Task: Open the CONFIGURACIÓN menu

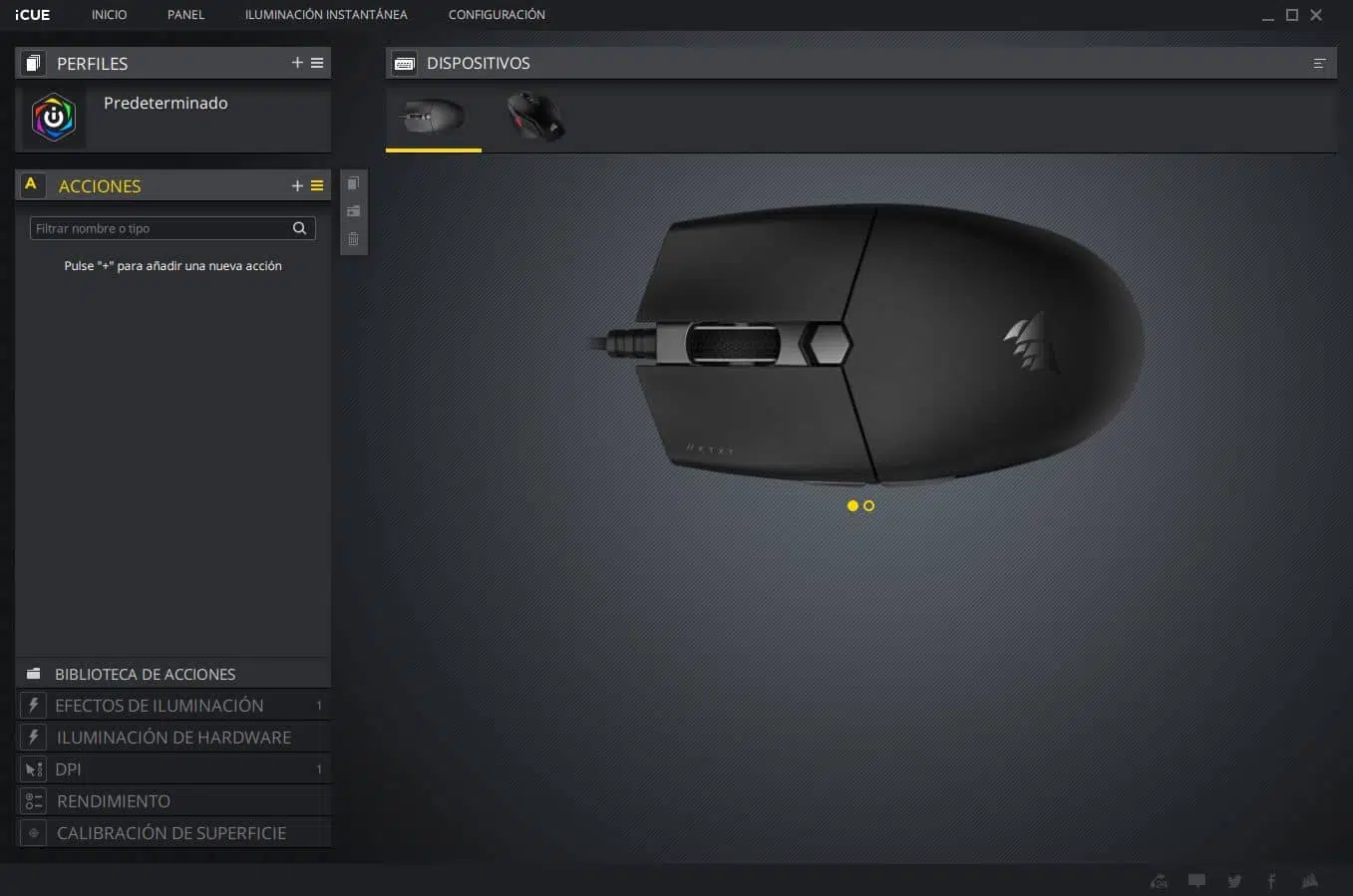Action: coord(497,15)
